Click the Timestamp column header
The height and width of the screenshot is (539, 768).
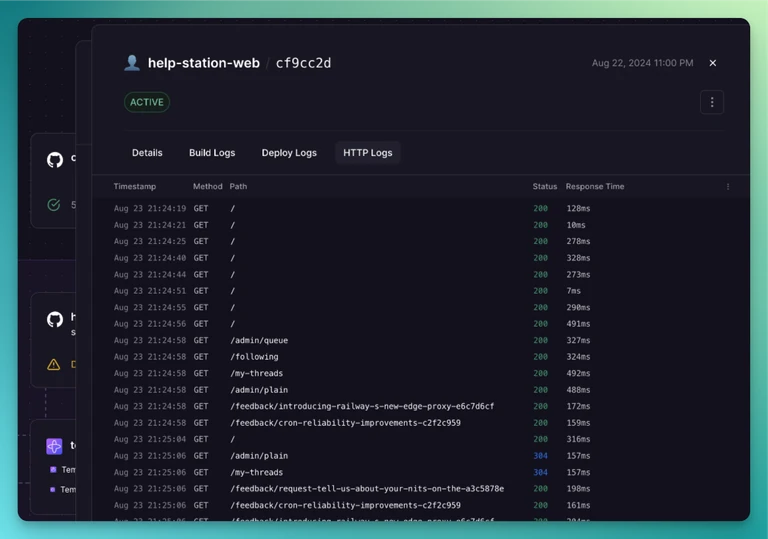pos(135,186)
